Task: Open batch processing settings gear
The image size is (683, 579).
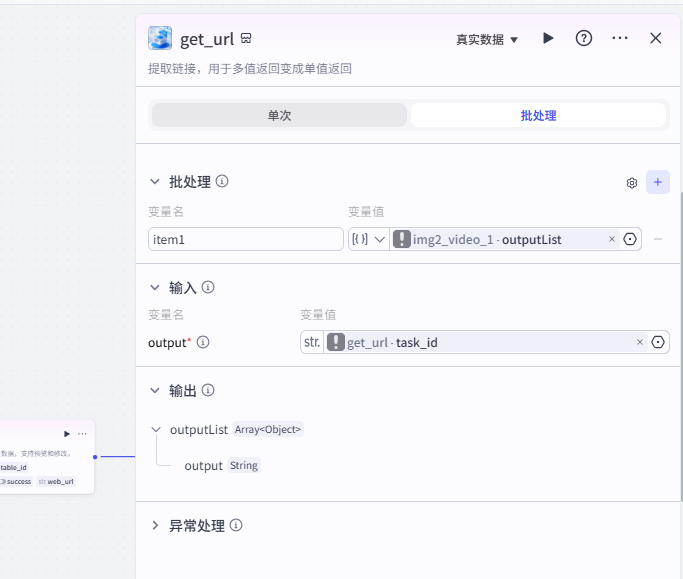Action: click(632, 183)
